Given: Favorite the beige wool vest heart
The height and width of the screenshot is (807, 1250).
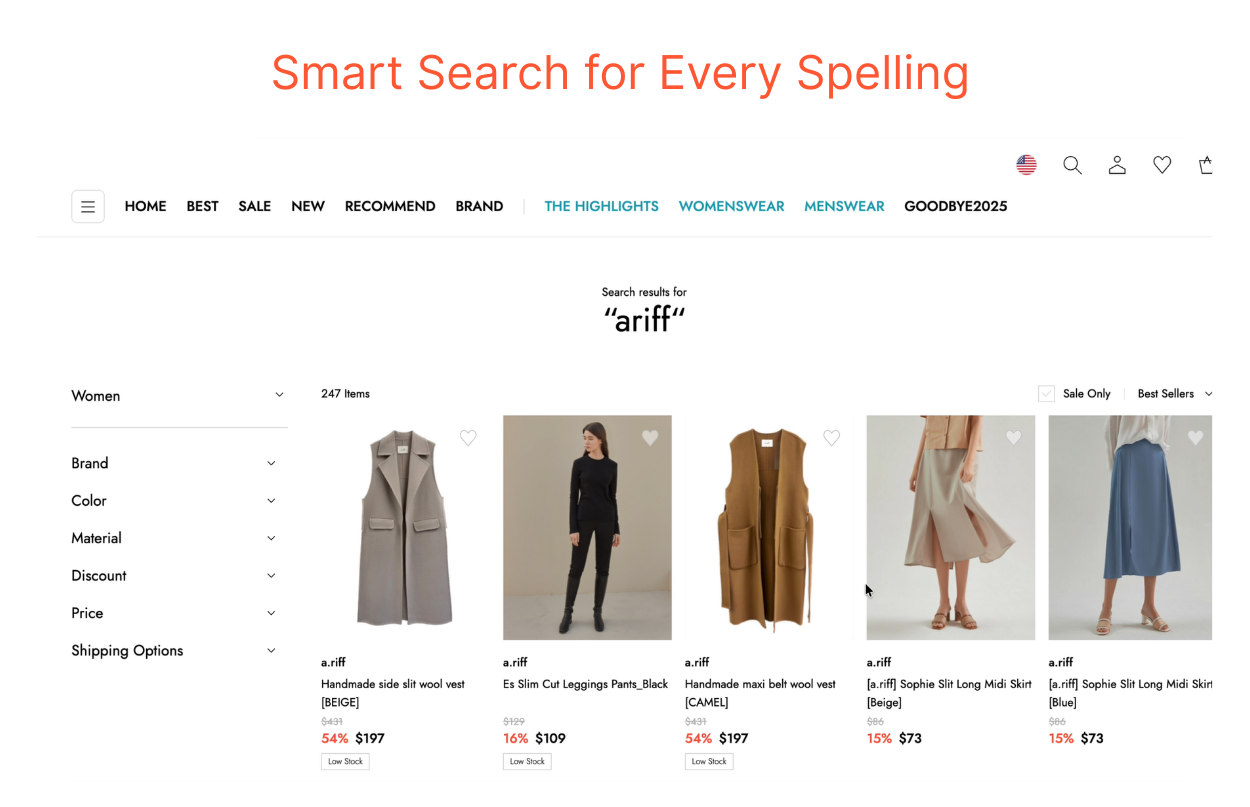Looking at the screenshot, I should tap(468, 438).
